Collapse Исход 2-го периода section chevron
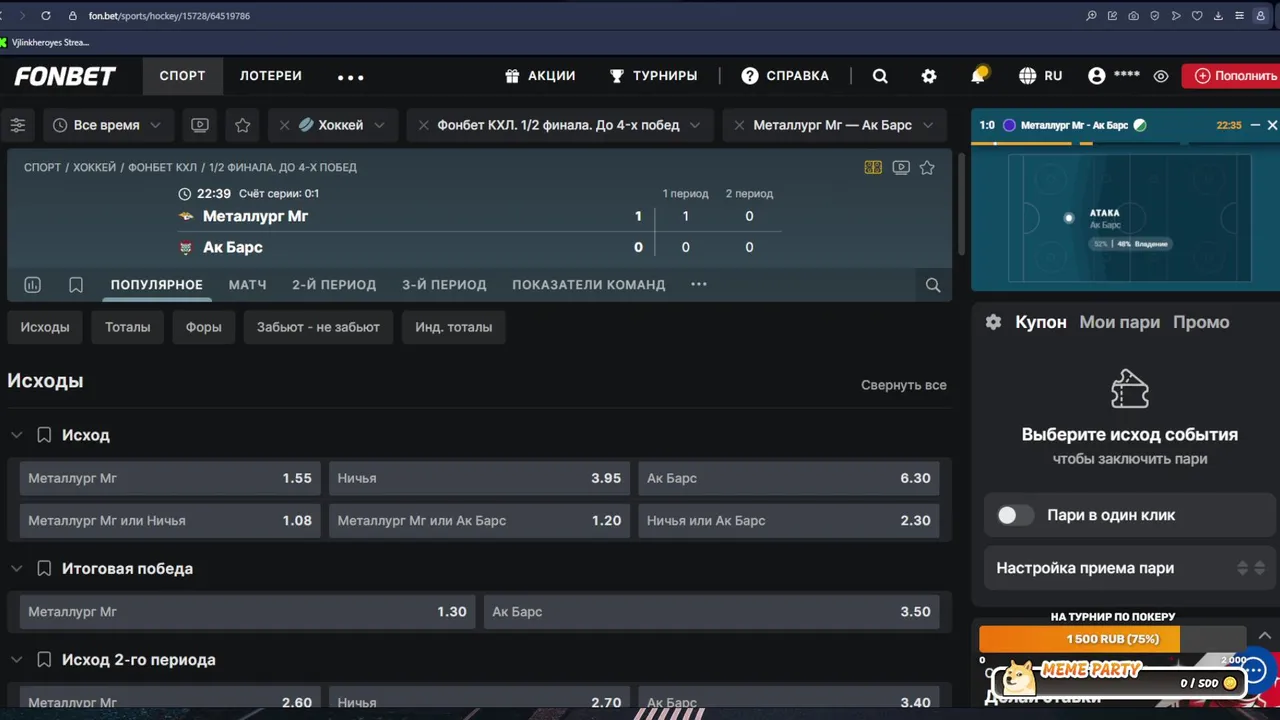 click(x=16, y=660)
